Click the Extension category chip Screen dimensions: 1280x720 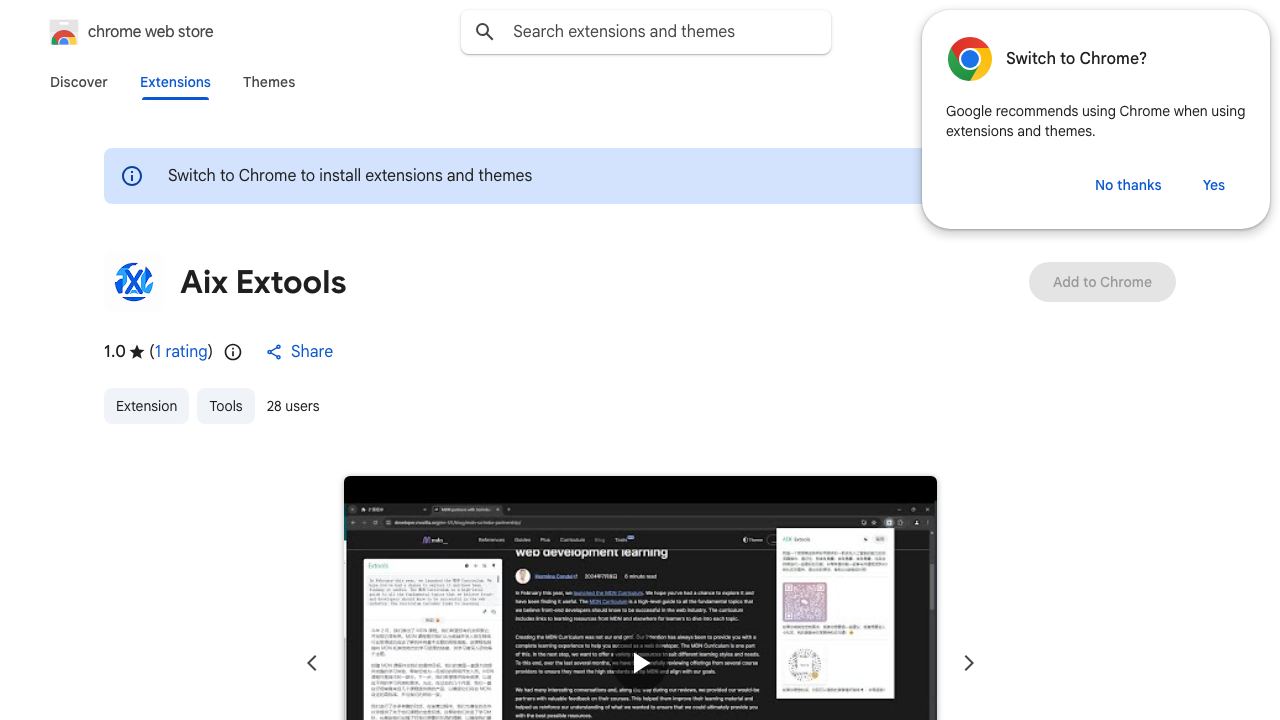[146, 406]
